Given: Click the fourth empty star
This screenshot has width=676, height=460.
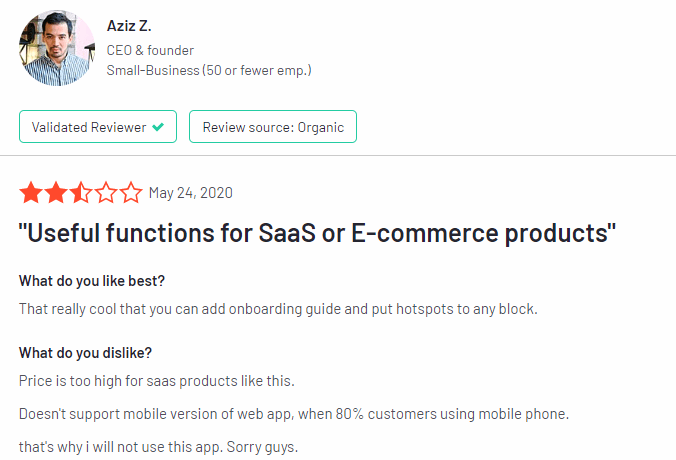Looking at the screenshot, I should coord(106,193).
